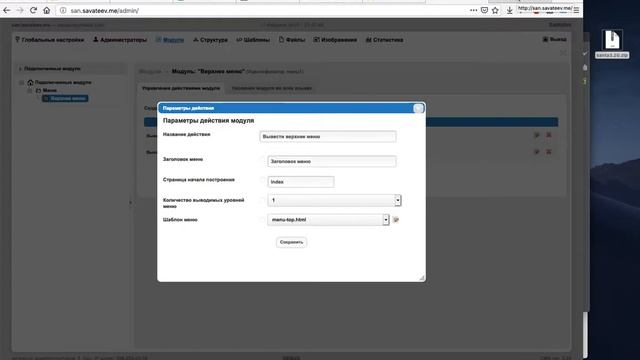This screenshot has width=640, height=360.
Task: Switch to Управление действиями модуля tab
Action: point(181,88)
